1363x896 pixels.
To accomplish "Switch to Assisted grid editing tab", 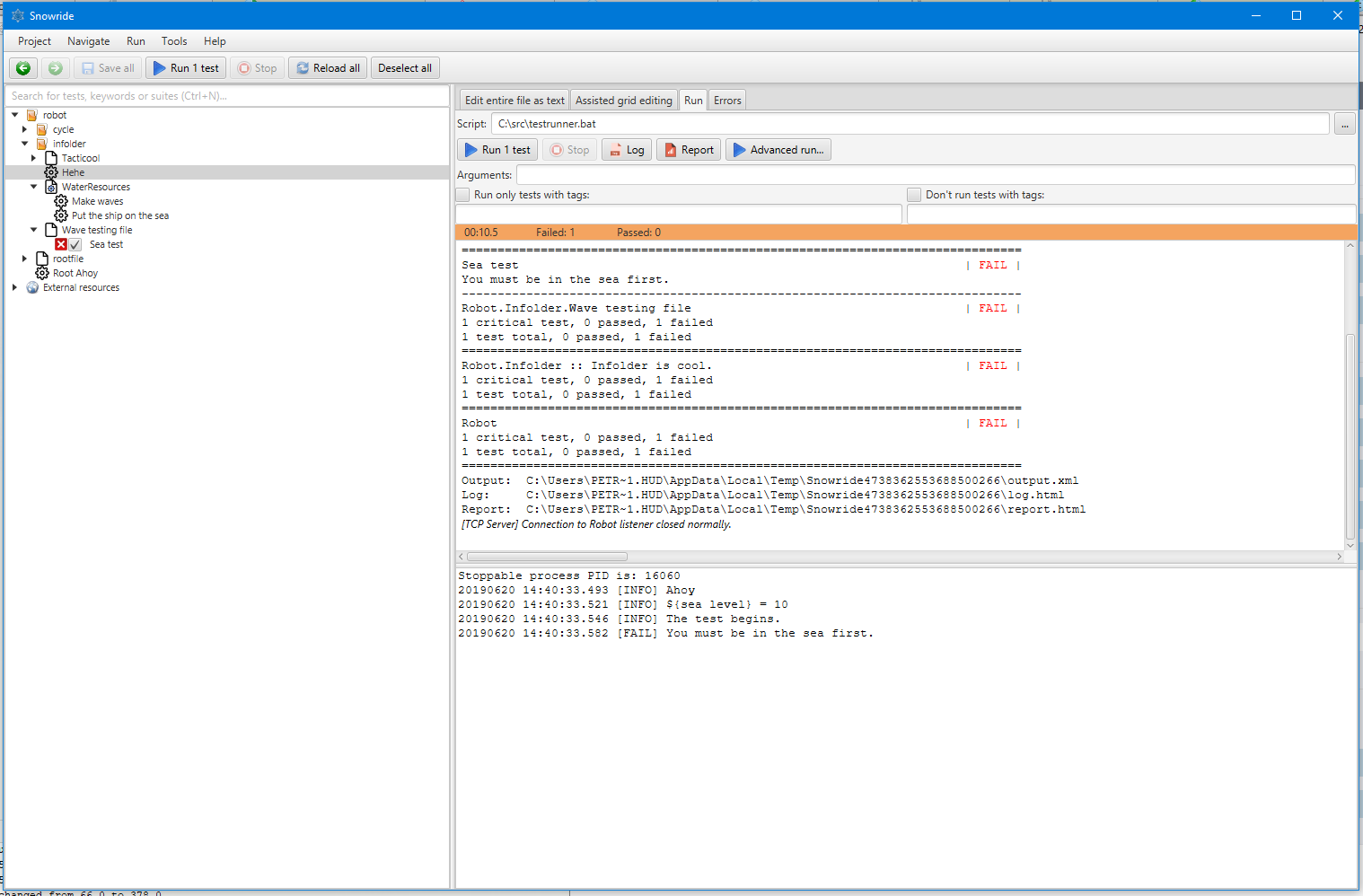I will (624, 101).
